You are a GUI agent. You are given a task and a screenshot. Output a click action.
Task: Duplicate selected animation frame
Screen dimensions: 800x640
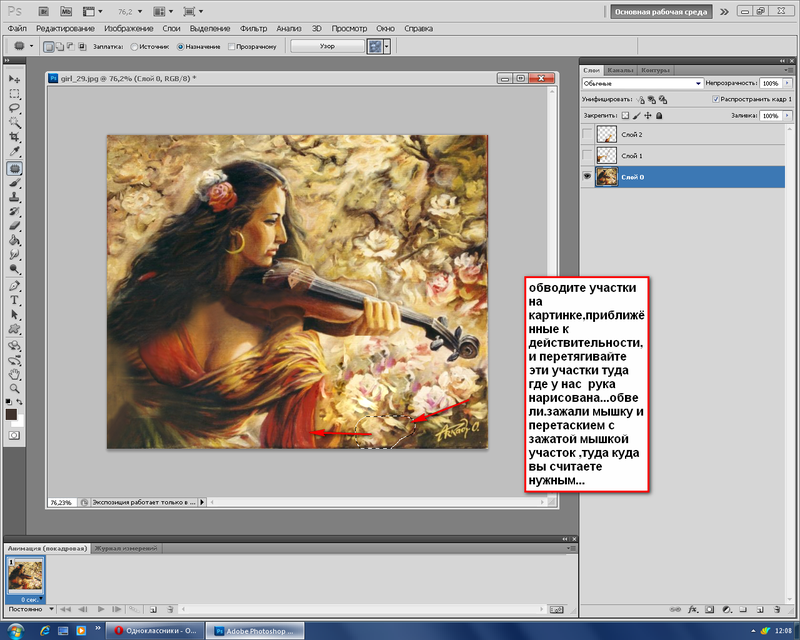(x=153, y=609)
